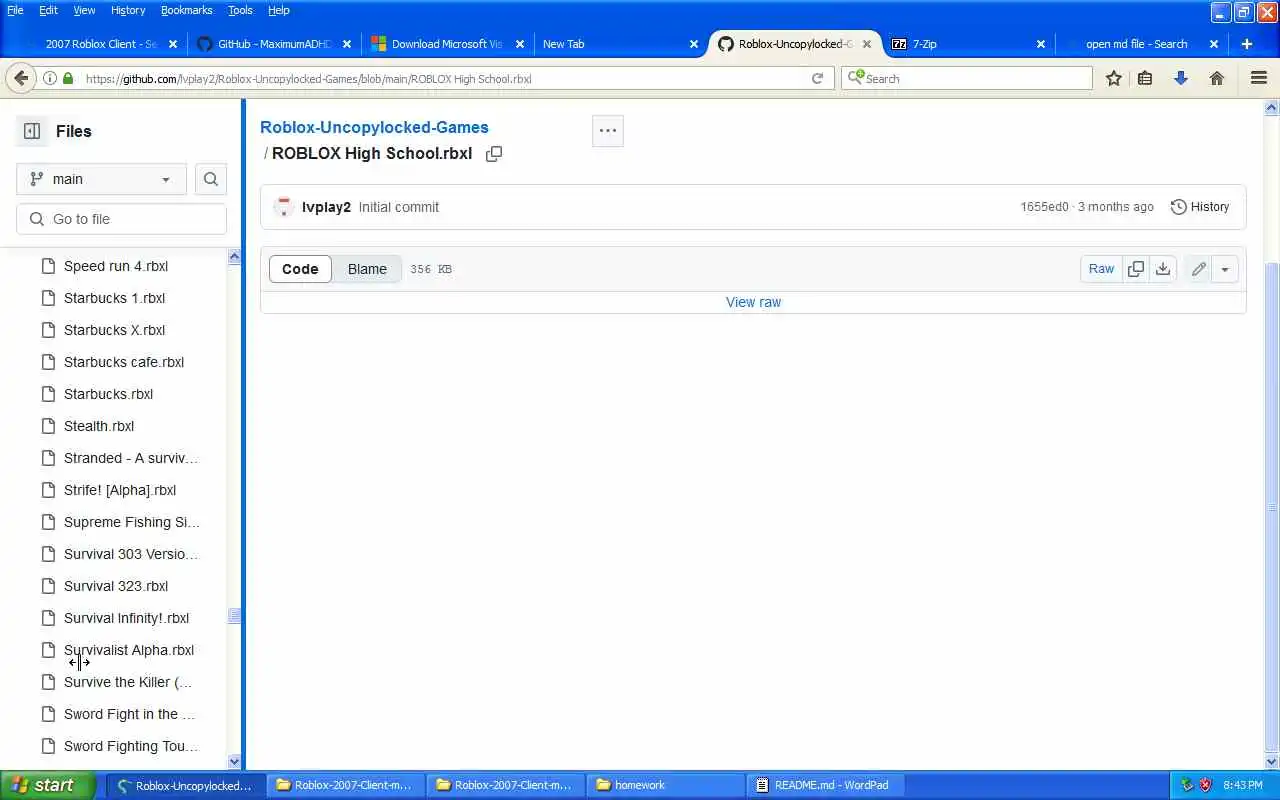The image size is (1280, 800).
Task: Edit file pencil icon
Action: point(1199,269)
